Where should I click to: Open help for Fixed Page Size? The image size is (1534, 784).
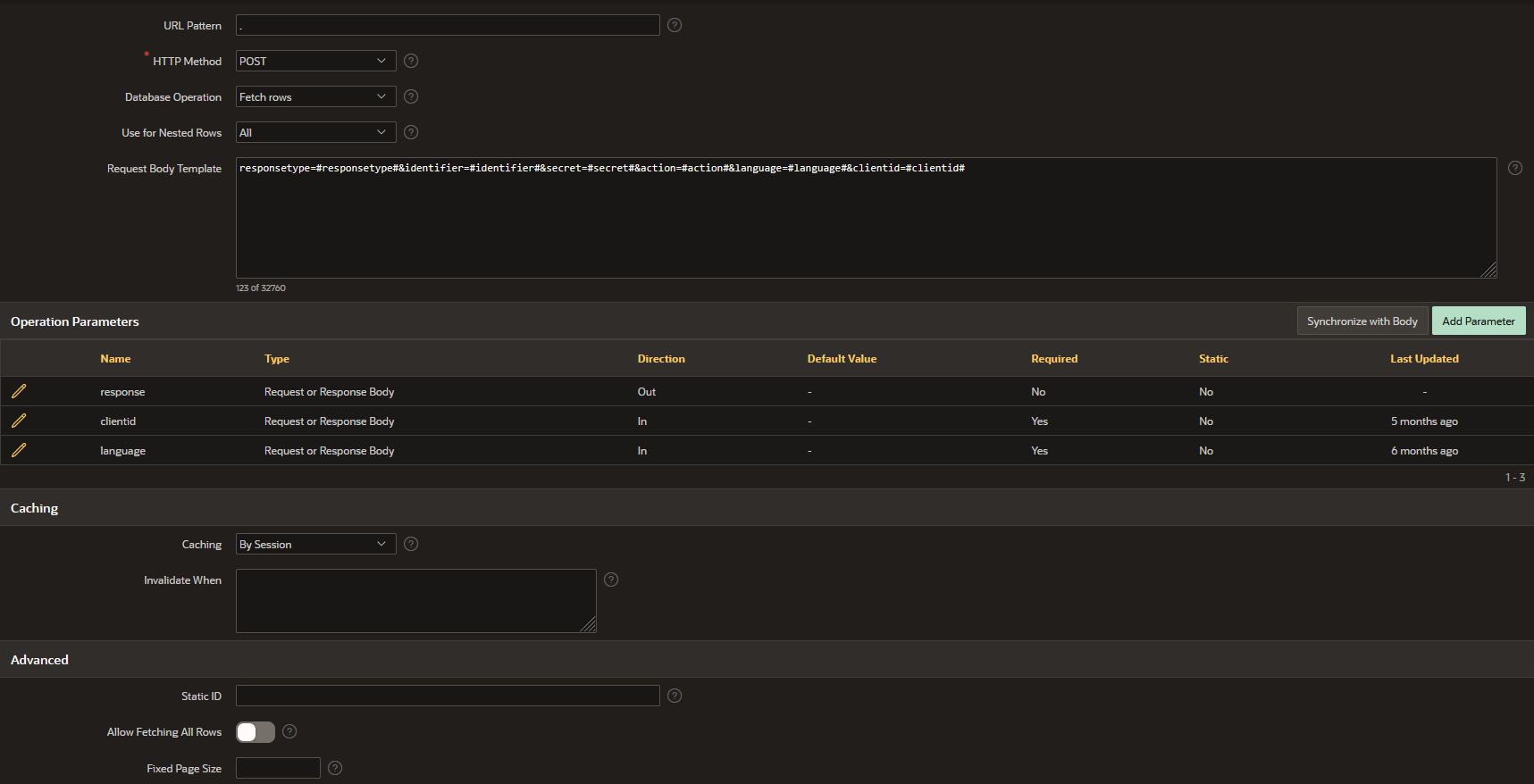tap(335, 768)
